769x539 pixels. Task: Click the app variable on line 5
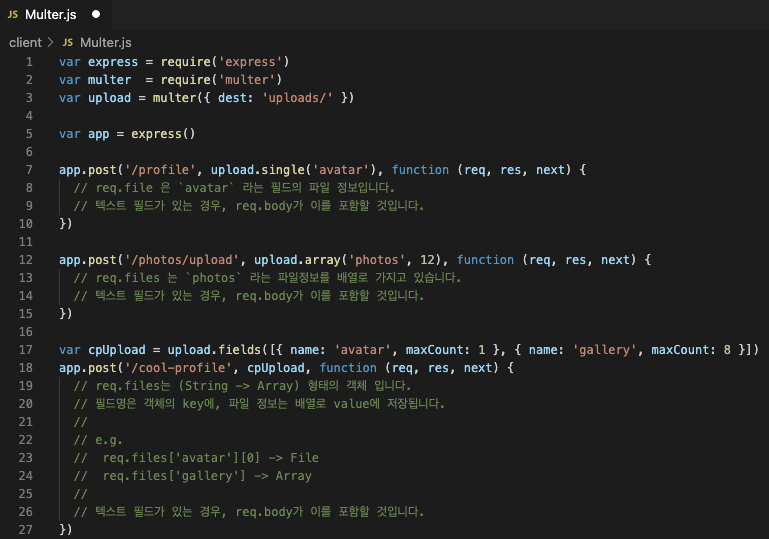click(99, 134)
